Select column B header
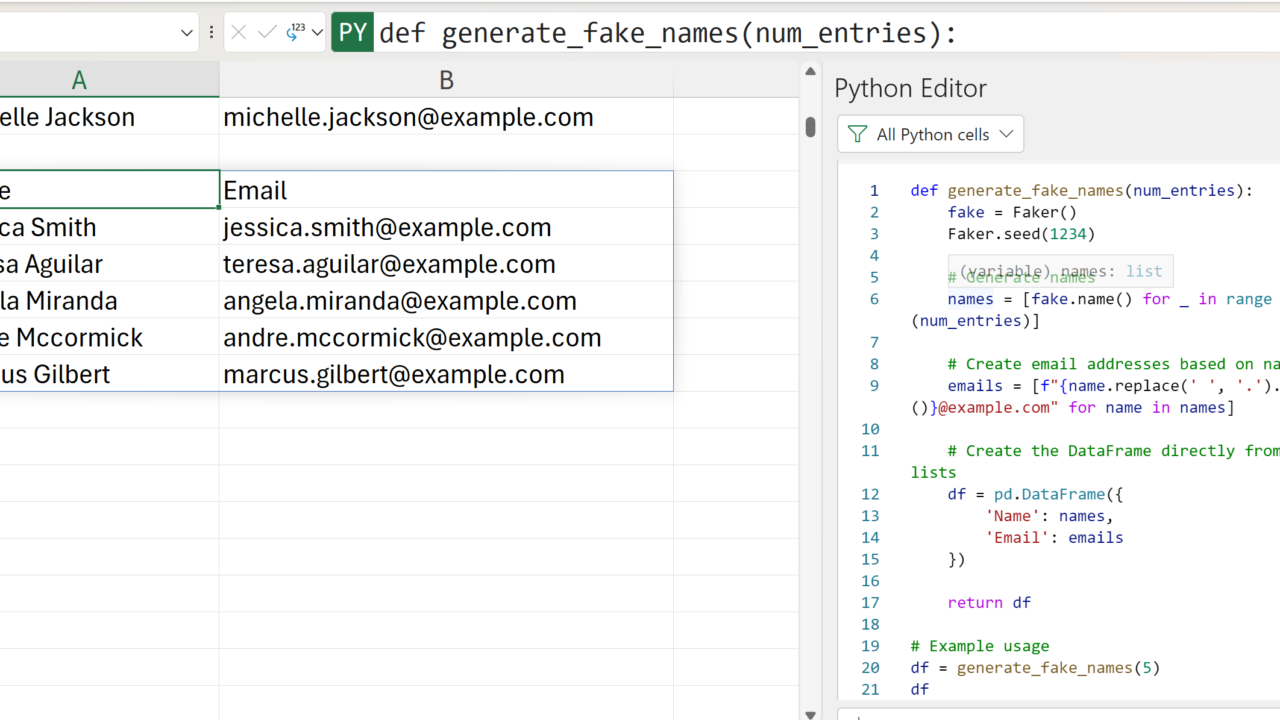The width and height of the screenshot is (1280, 720). tap(446, 81)
